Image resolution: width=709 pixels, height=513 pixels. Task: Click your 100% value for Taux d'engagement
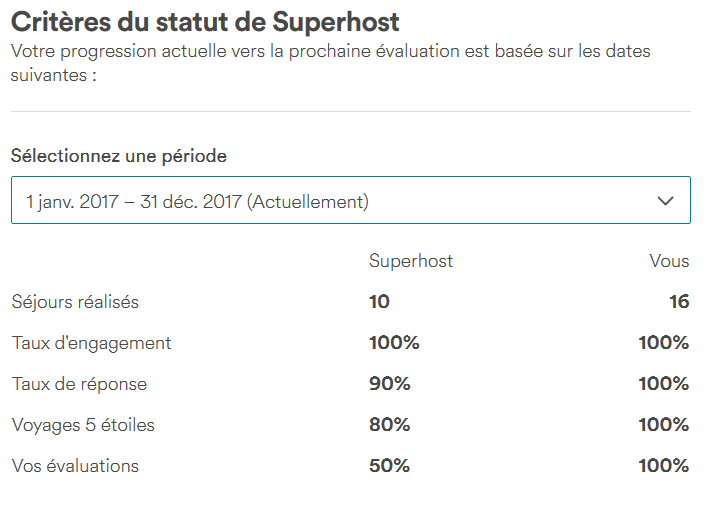tap(664, 343)
